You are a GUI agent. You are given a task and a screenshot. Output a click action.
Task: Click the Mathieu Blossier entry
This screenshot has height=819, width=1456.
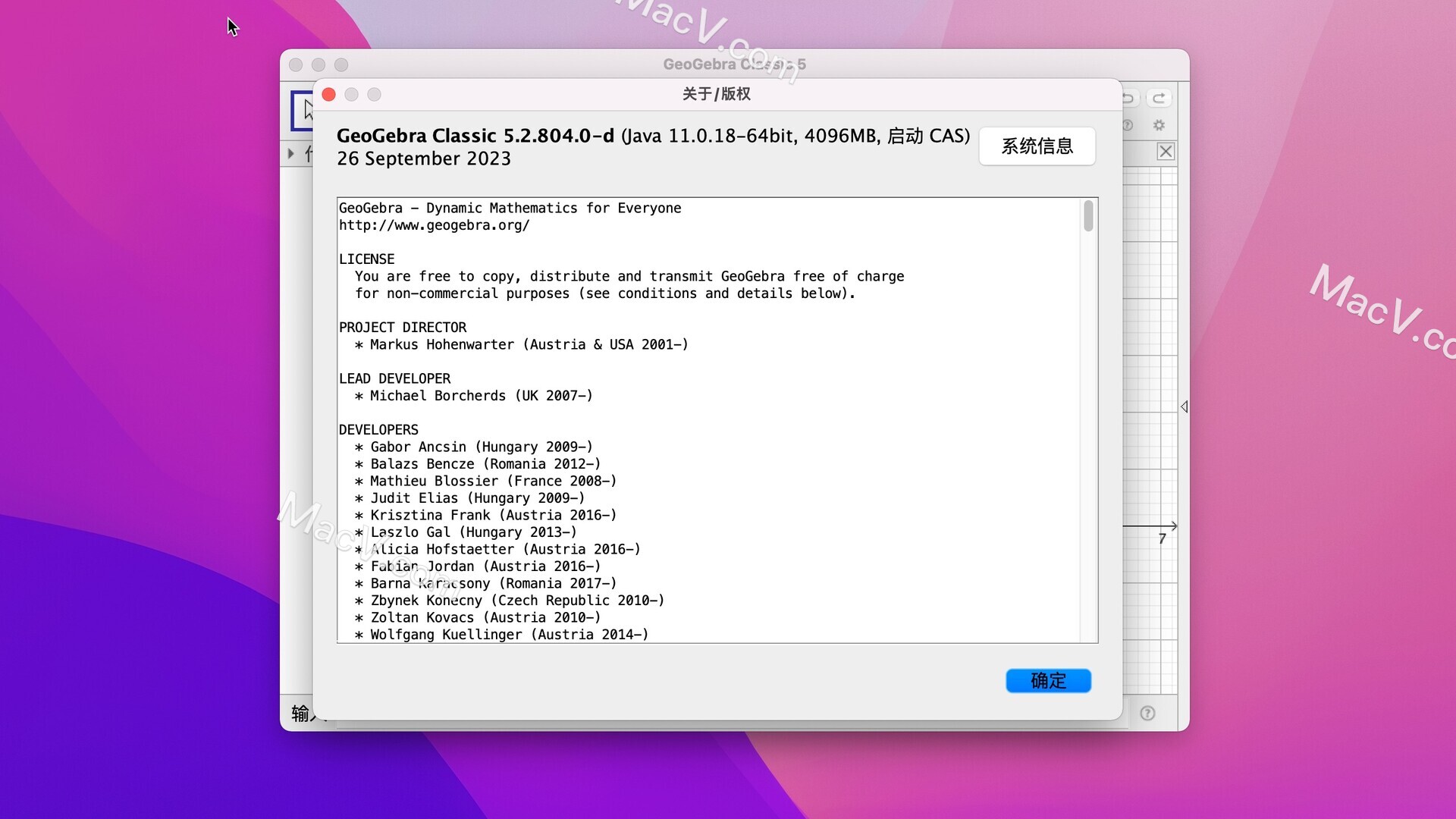[x=485, y=481]
